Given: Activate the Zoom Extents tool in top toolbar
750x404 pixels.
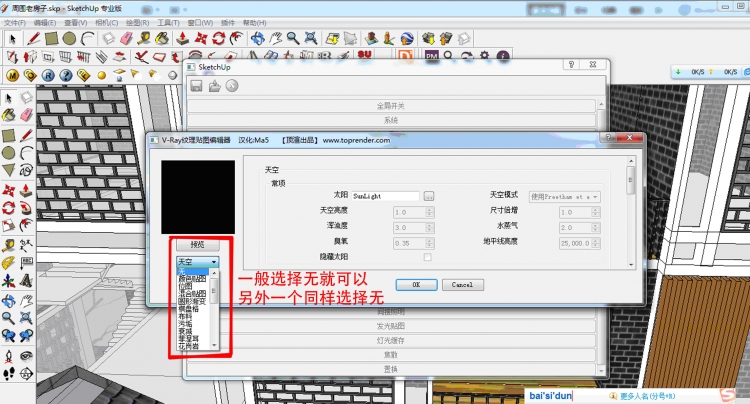Looking at the screenshot, I should pos(311,38).
